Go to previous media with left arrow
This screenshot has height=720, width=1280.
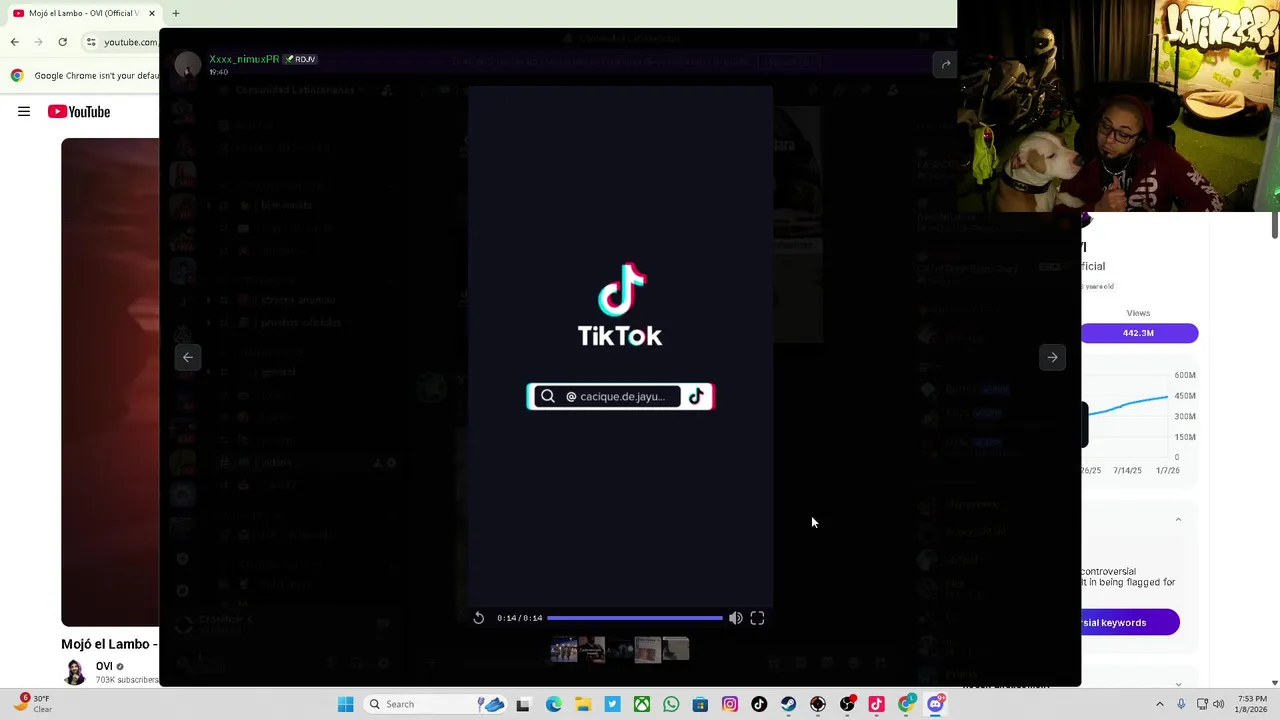[x=188, y=357]
